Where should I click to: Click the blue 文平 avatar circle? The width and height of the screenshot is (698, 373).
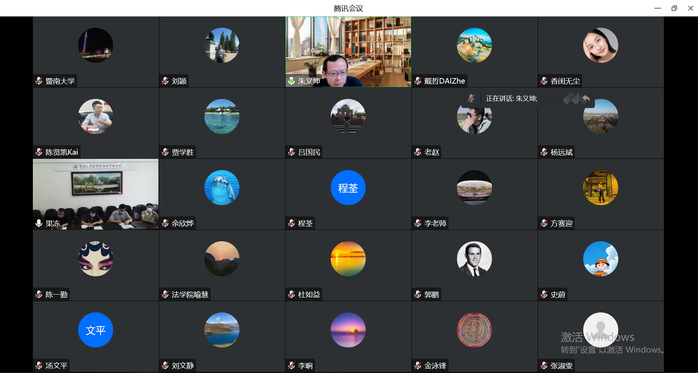96,330
